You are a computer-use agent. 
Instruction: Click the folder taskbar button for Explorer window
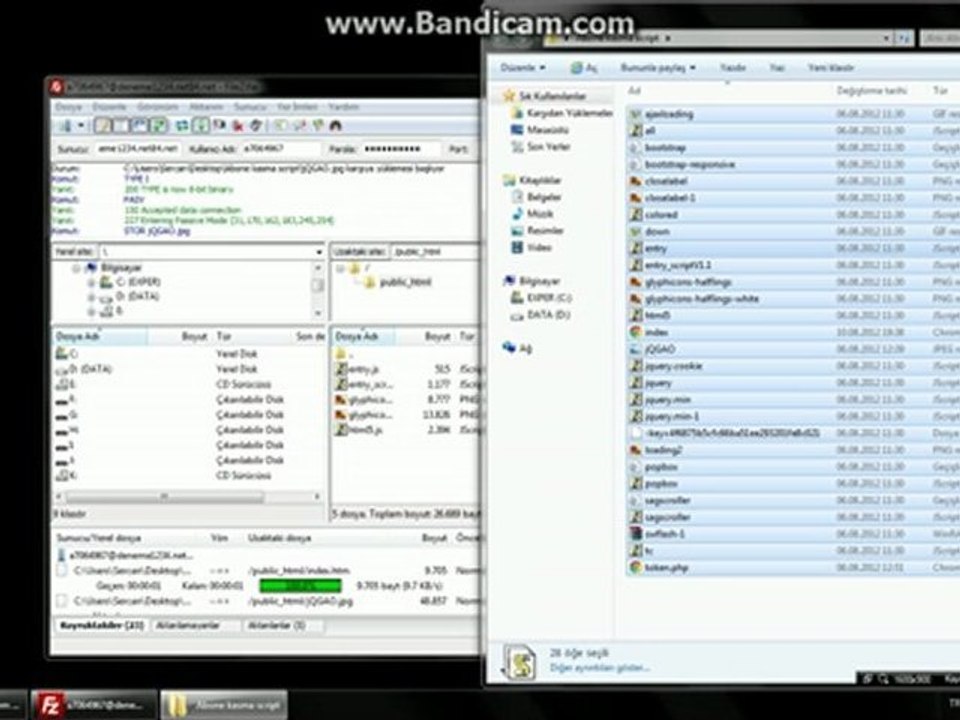[223, 705]
